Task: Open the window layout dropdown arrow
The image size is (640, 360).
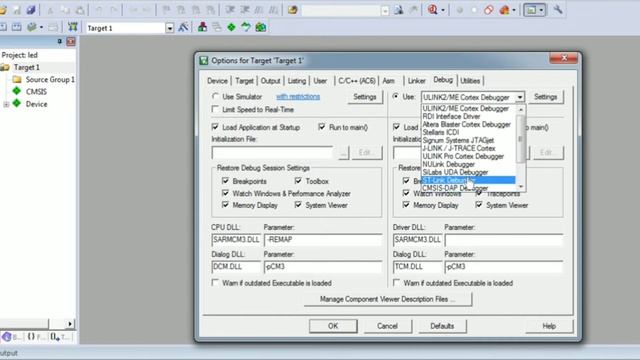Action: pyautogui.click(x=541, y=10)
